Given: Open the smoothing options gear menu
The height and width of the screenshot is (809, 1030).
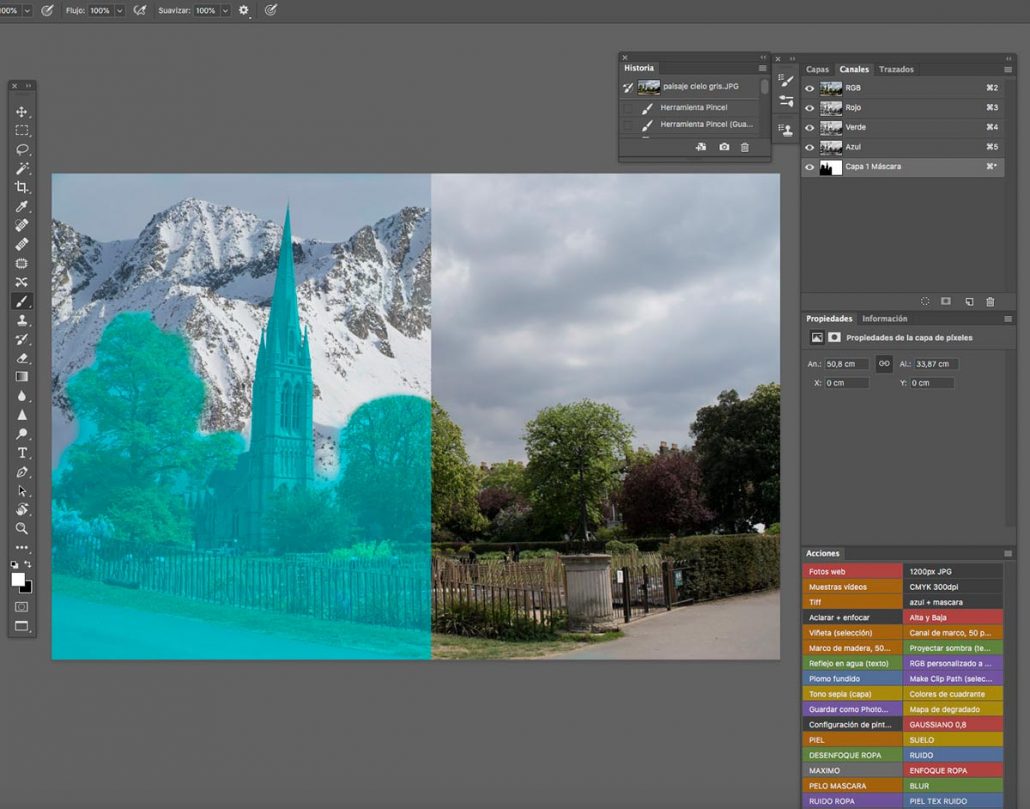Looking at the screenshot, I should coord(244,10).
